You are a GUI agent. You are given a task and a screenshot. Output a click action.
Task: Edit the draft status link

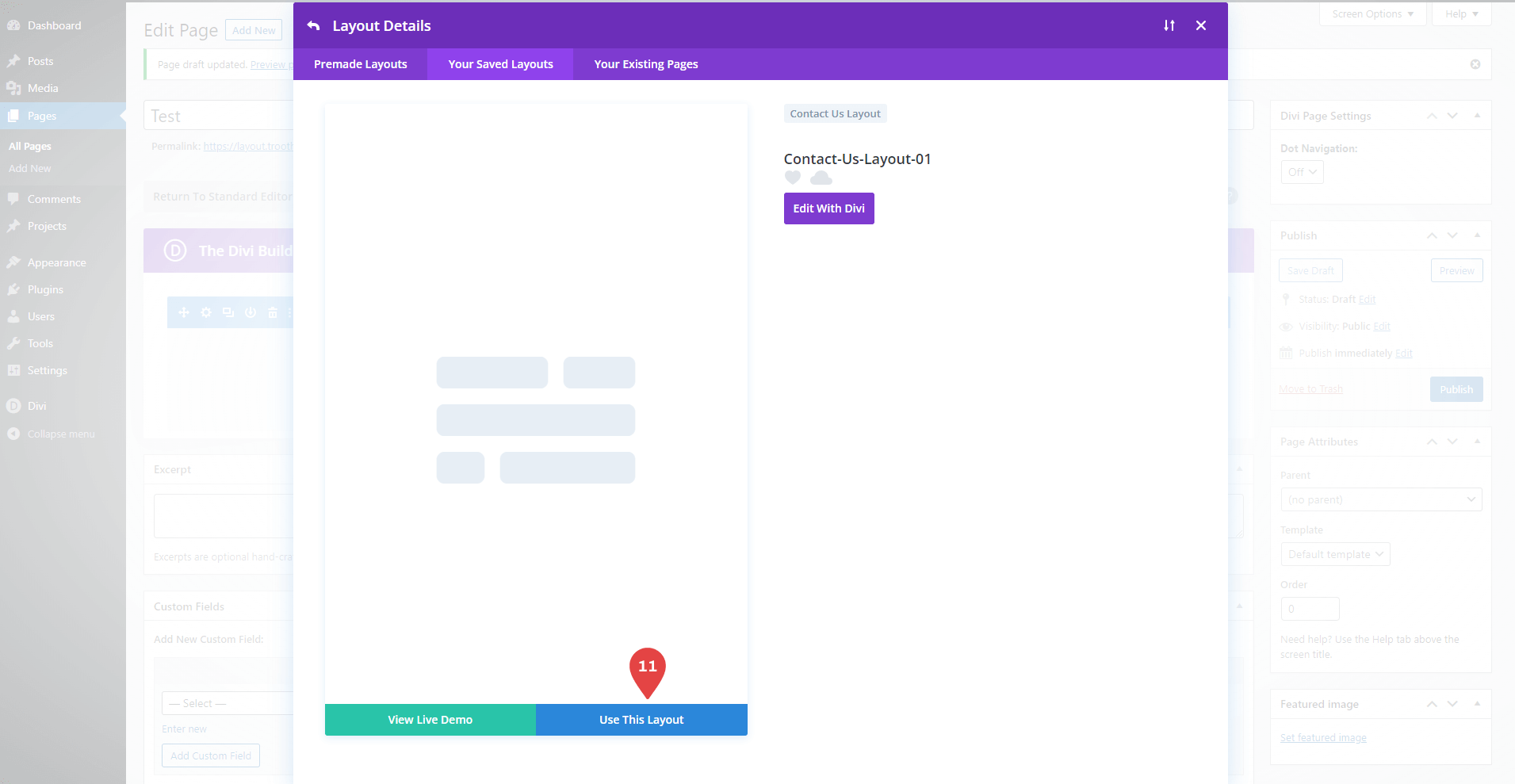point(1367,300)
